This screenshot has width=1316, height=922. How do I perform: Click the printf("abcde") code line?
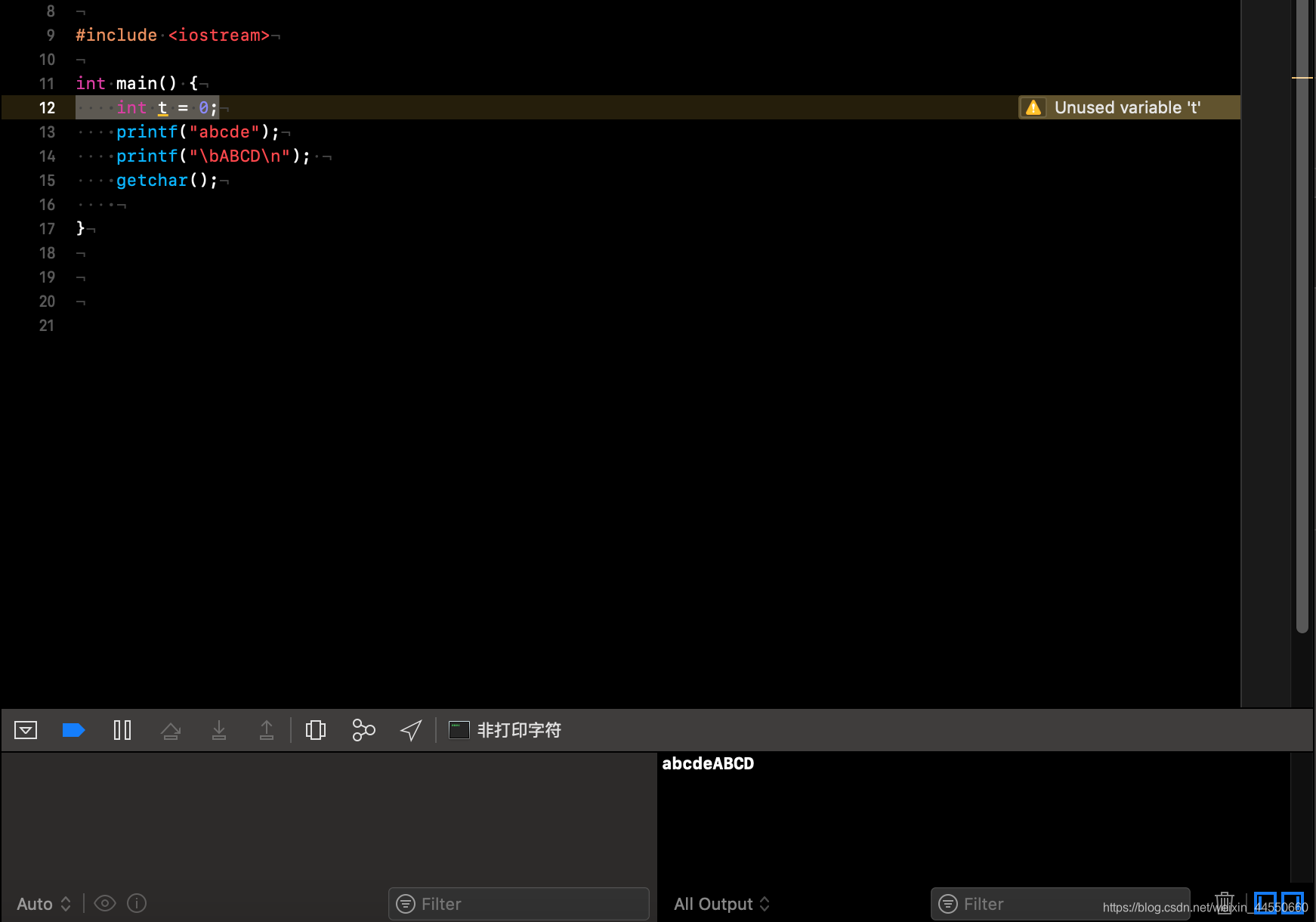coord(198,132)
